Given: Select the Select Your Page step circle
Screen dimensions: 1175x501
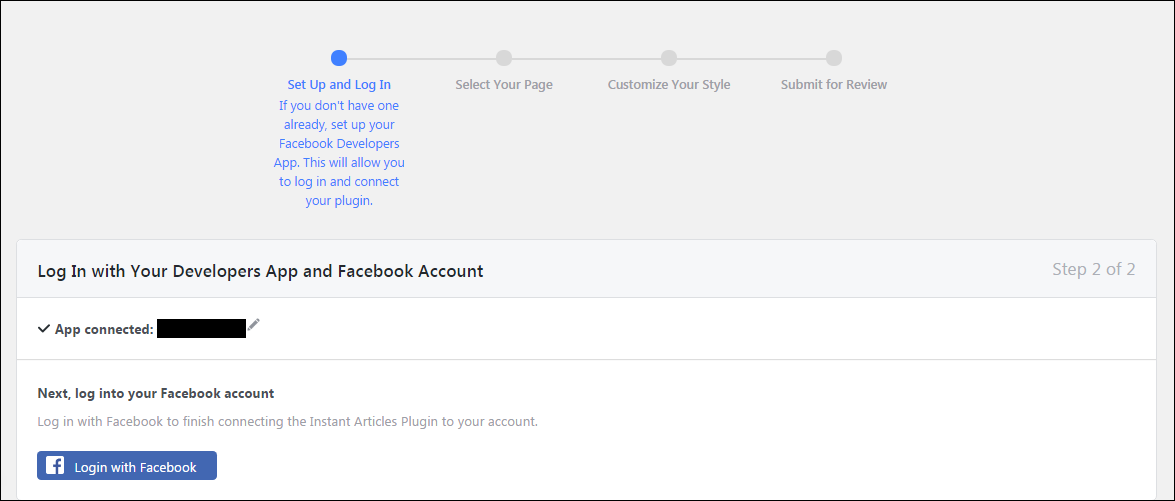Looking at the screenshot, I should [x=504, y=58].
